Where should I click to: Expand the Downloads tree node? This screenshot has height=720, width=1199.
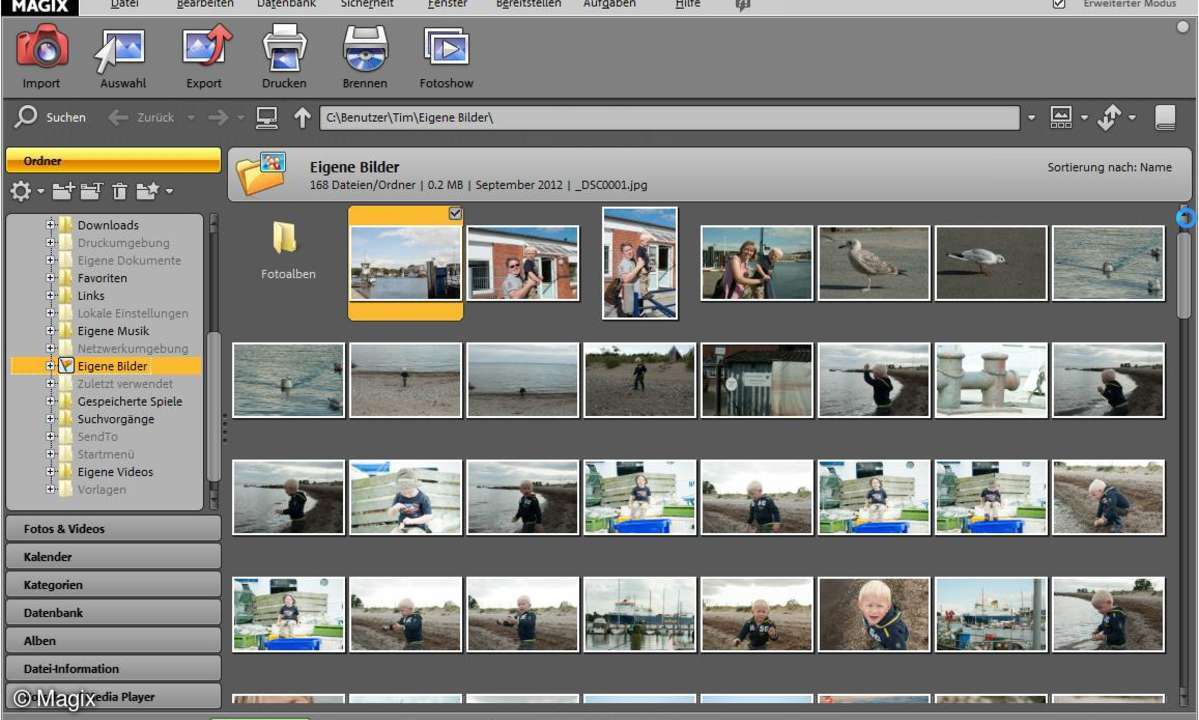pyautogui.click(x=50, y=225)
